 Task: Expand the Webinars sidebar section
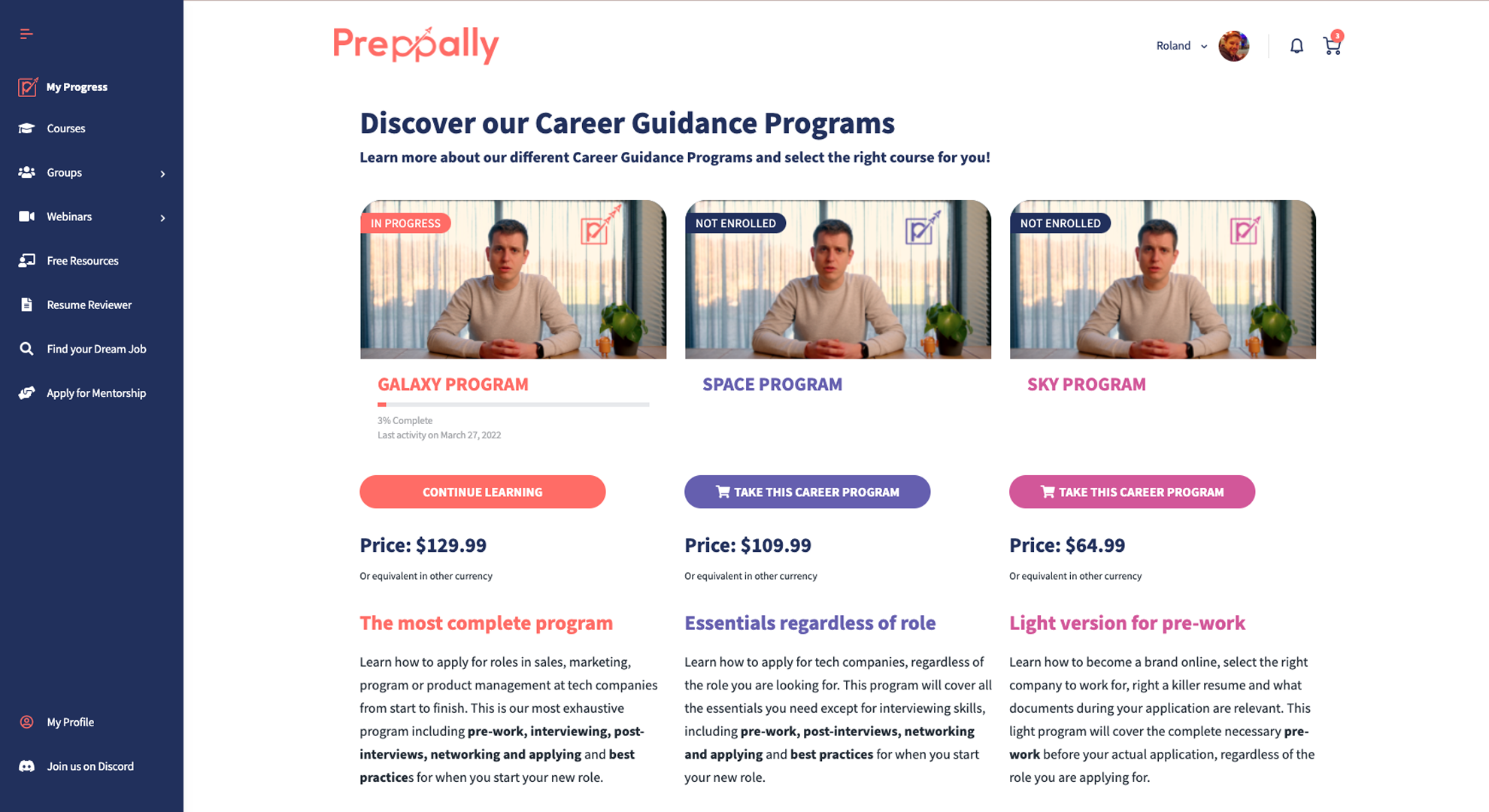162,217
